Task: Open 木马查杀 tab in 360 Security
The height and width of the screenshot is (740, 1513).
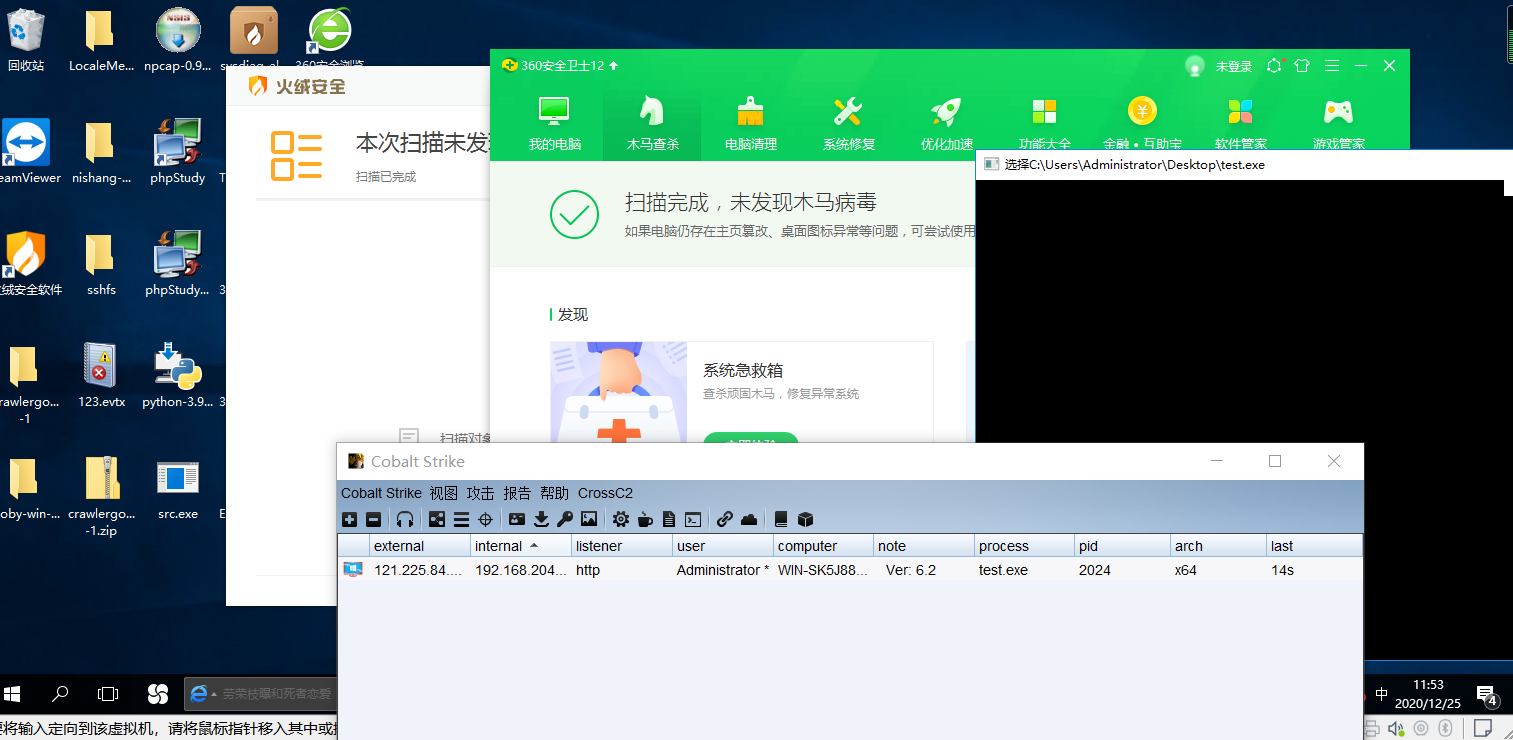Action: pos(652,124)
